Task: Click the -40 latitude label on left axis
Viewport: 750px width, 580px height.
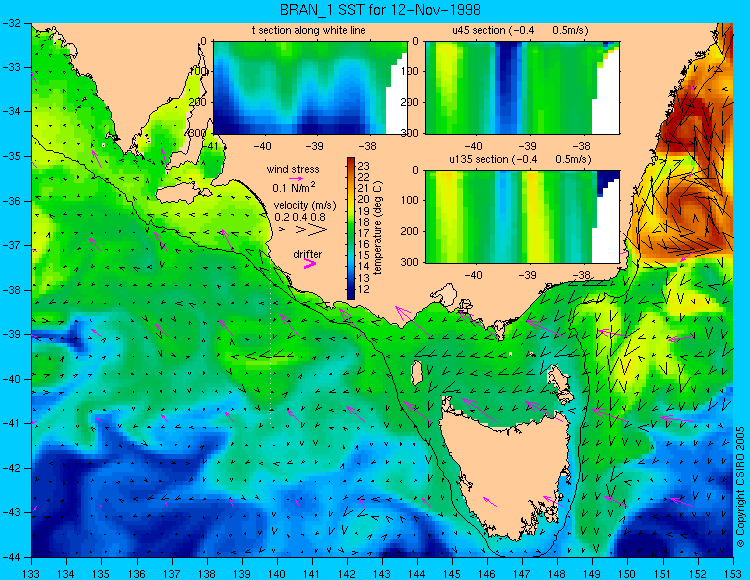Action: pyautogui.click(x=12, y=379)
